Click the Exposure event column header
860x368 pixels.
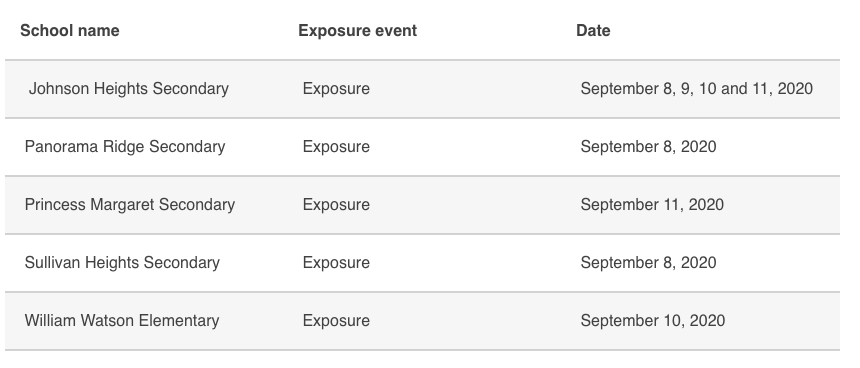[x=358, y=31]
